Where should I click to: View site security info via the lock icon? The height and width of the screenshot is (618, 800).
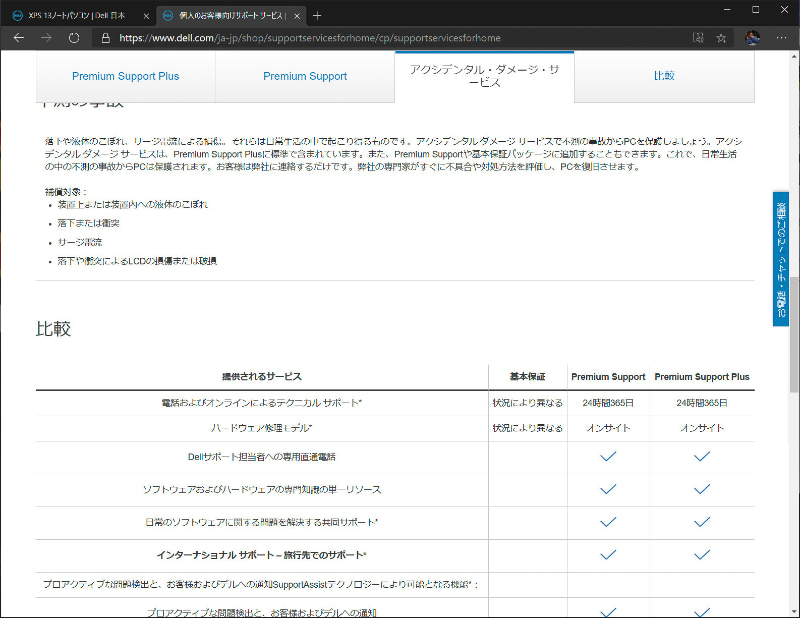[x=103, y=38]
